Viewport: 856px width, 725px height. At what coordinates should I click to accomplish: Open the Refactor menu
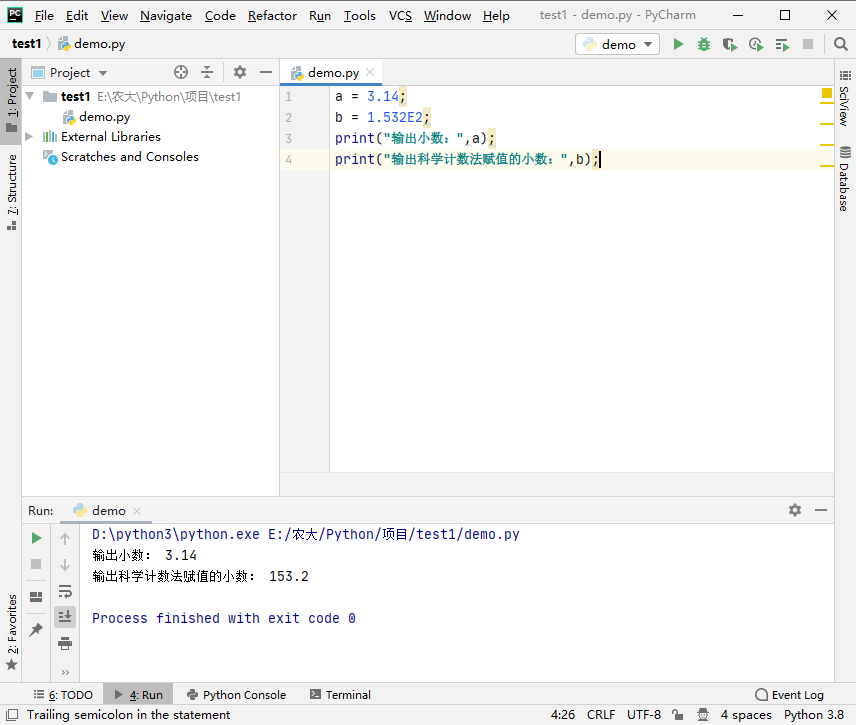pos(272,15)
